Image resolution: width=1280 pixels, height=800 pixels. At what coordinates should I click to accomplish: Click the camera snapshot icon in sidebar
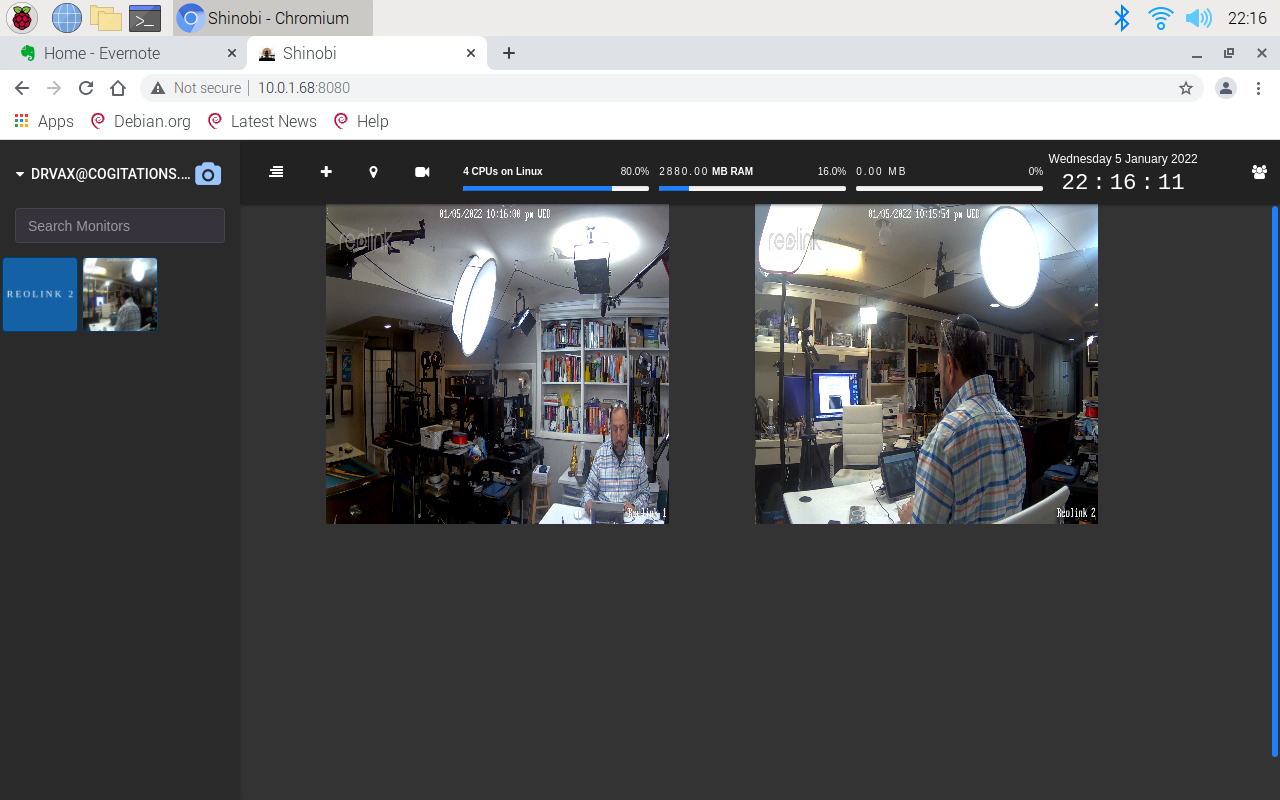click(x=207, y=174)
